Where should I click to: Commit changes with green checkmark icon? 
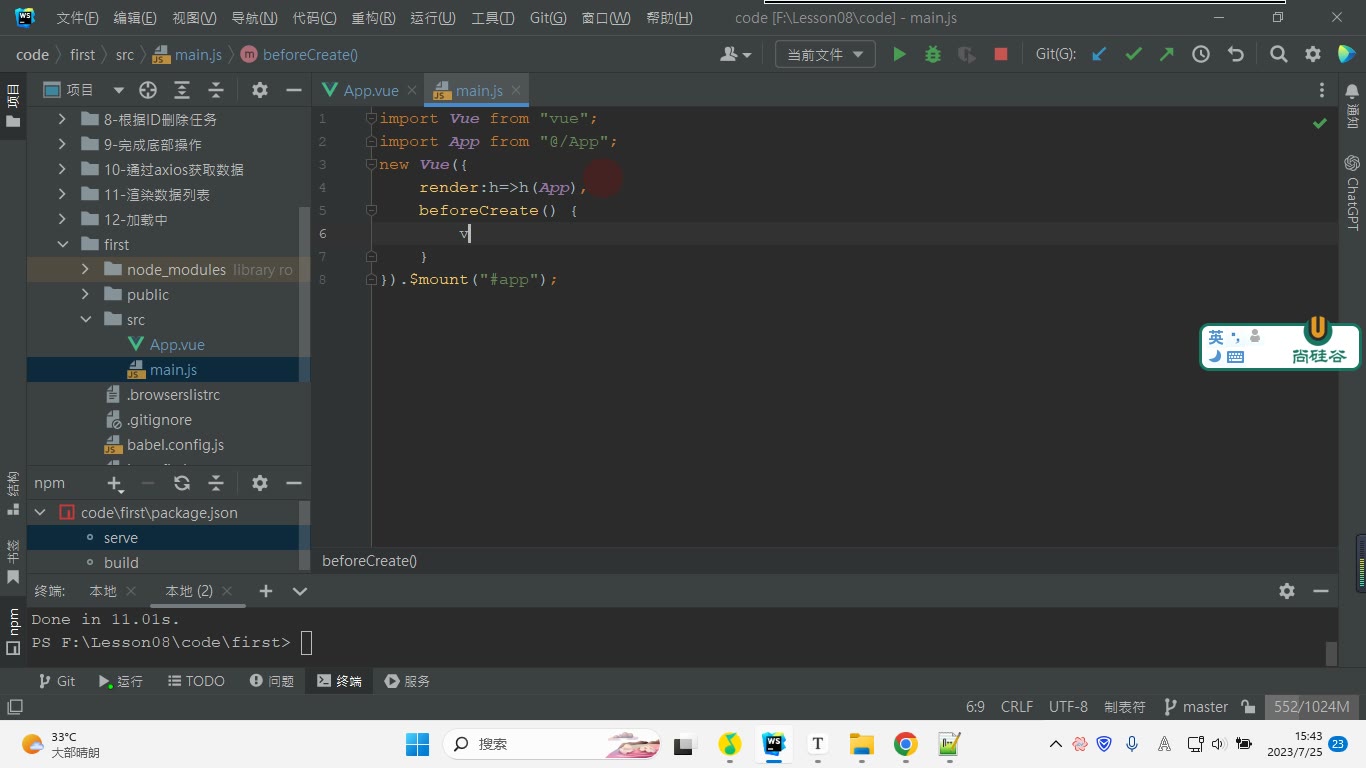(x=1133, y=55)
